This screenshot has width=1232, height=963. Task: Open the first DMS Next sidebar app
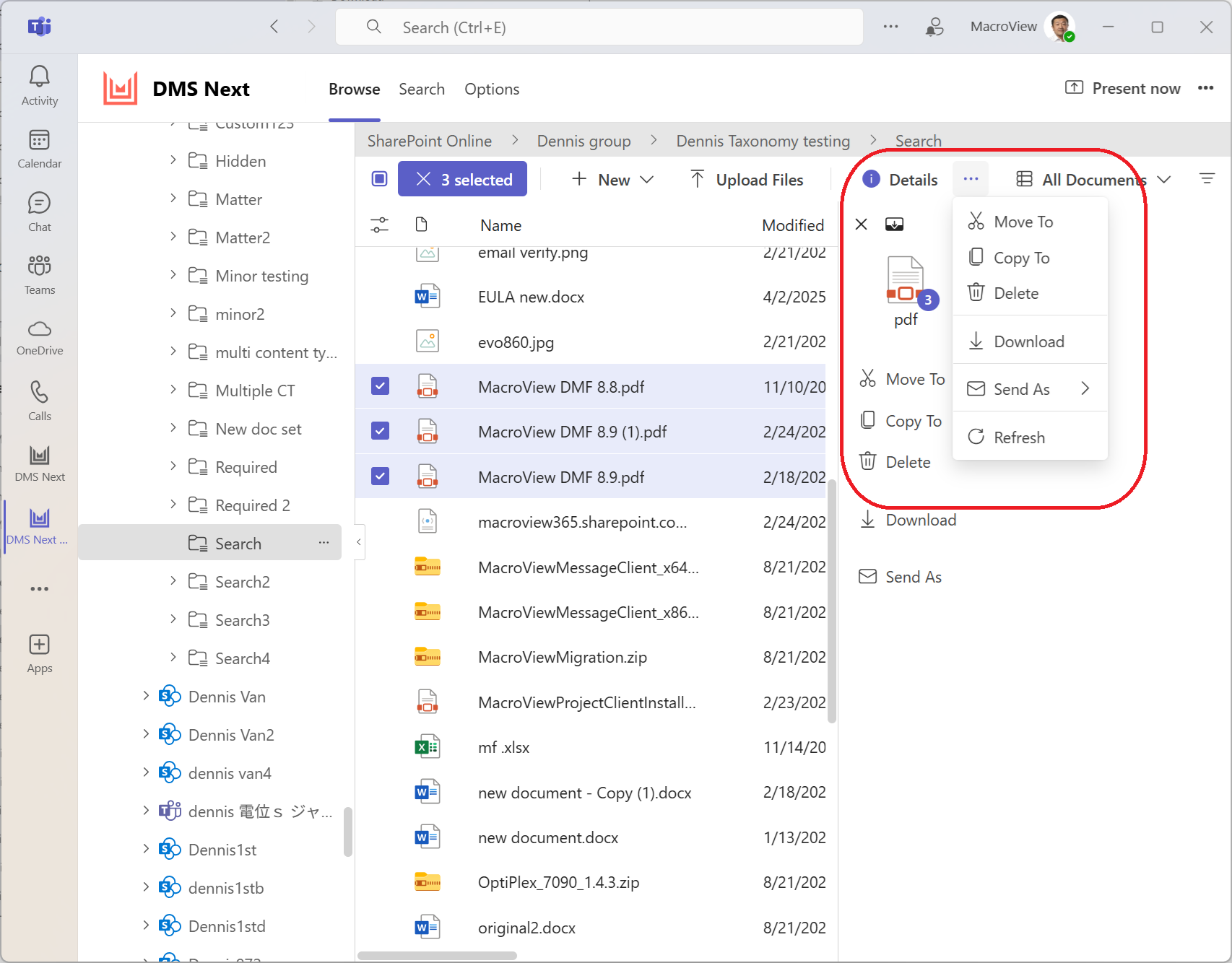pos(39,463)
